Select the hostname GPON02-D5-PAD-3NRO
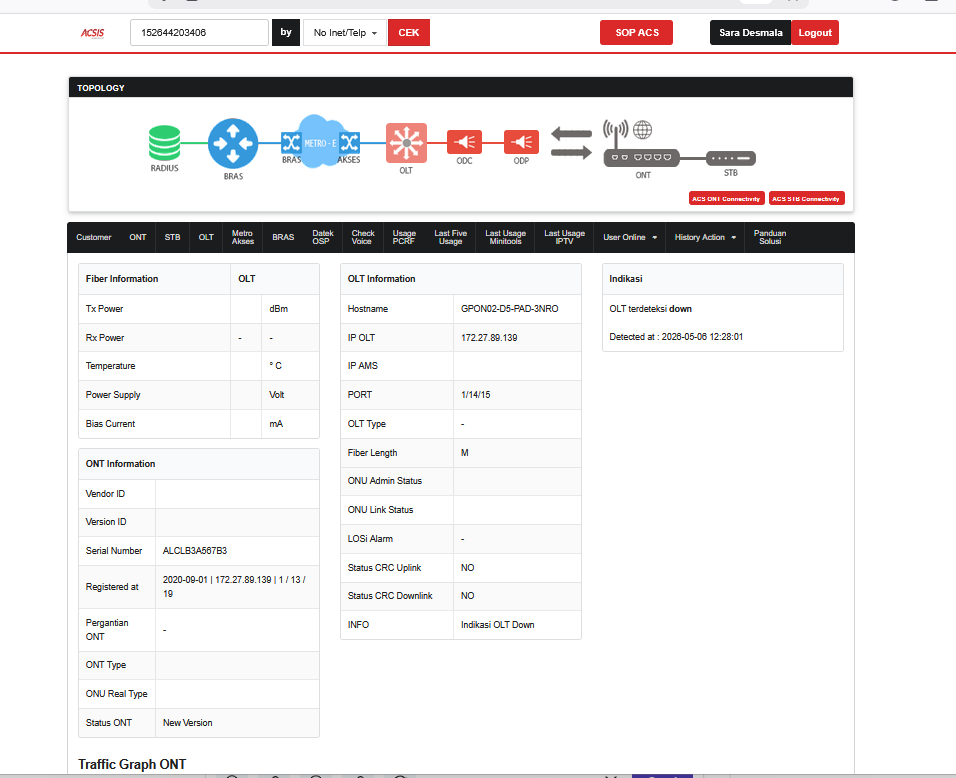The width and height of the screenshot is (956, 778). (510, 309)
